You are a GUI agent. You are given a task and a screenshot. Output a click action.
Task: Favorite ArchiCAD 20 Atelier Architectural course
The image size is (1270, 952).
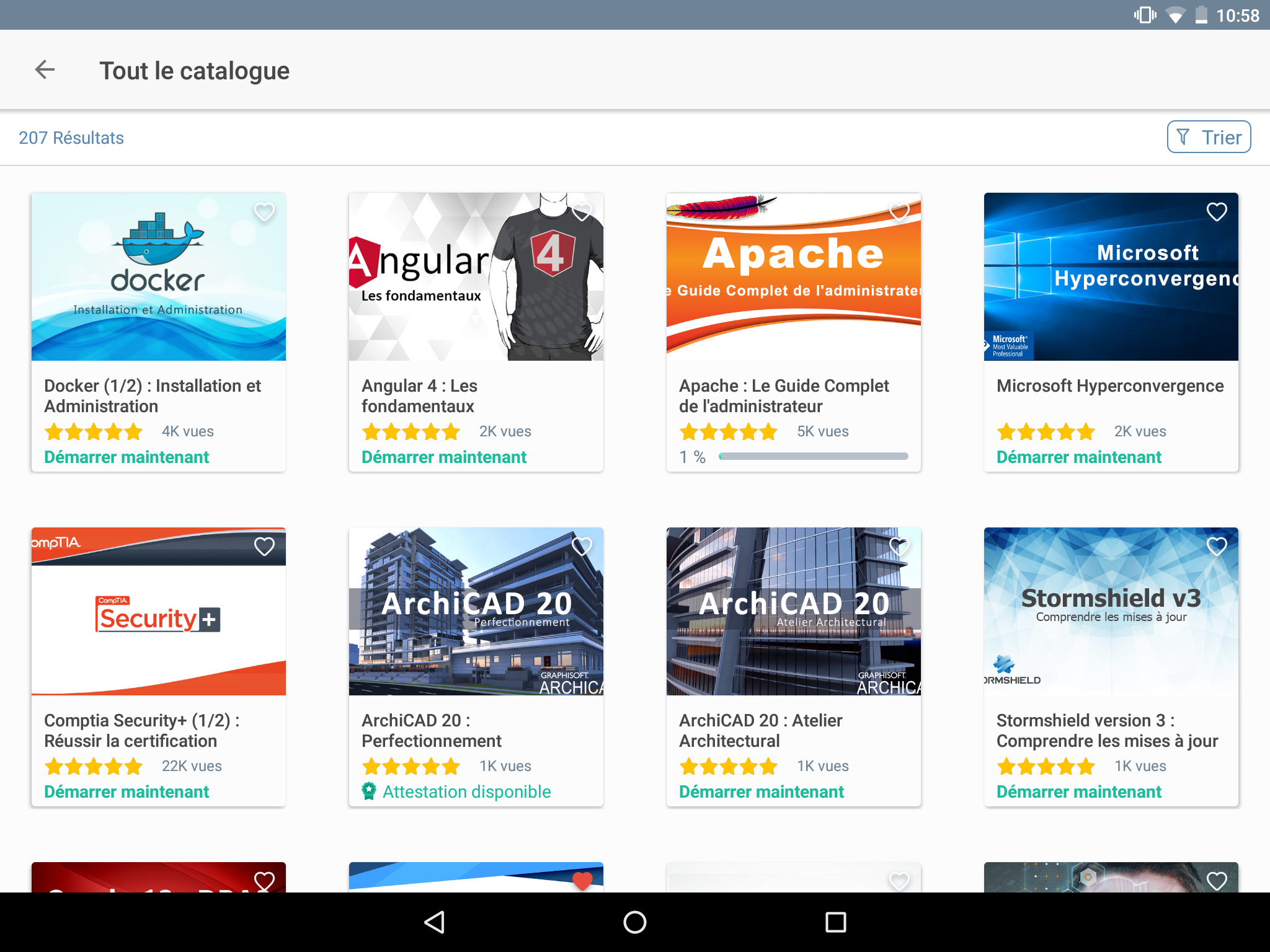[x=899, y=547]
